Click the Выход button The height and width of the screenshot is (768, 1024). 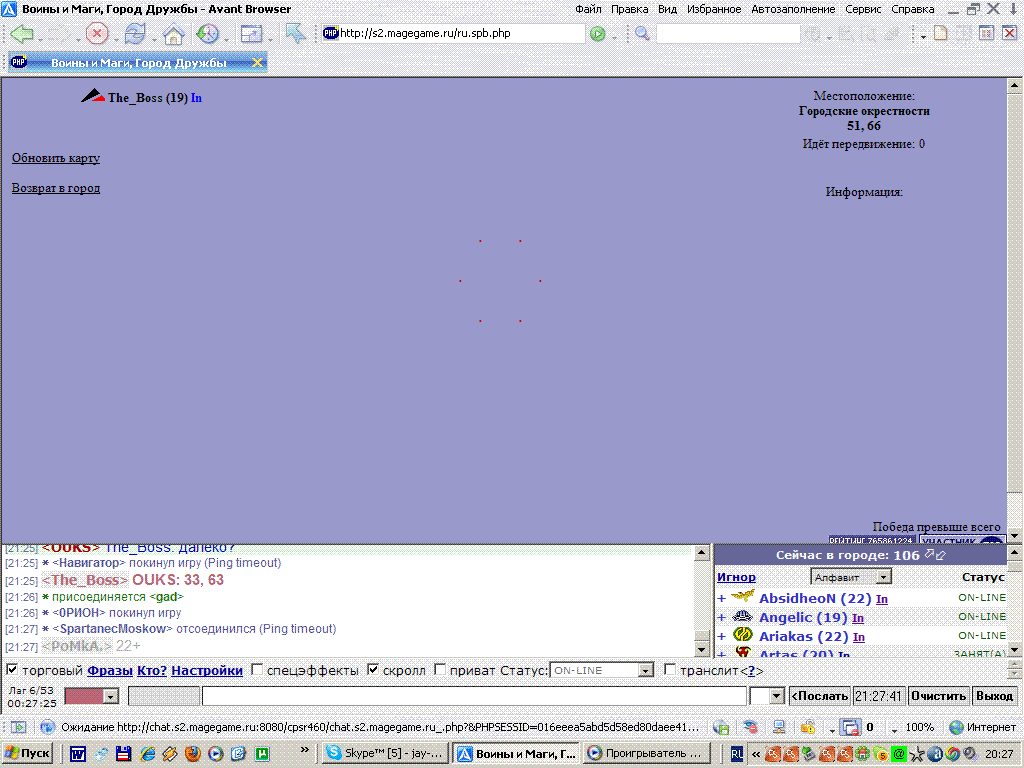pos(995,696)
